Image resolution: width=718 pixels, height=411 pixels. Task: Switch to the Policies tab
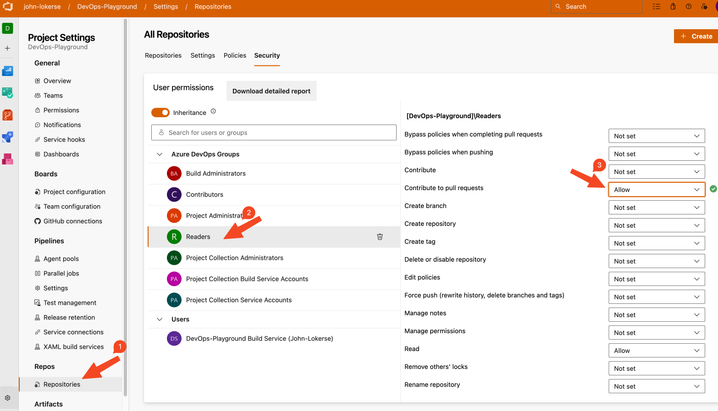pyautogui.click(x=234, y=55)
